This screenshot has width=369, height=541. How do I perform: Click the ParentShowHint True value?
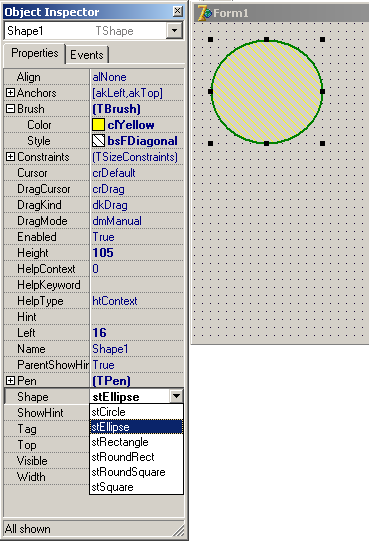(104, 365)
